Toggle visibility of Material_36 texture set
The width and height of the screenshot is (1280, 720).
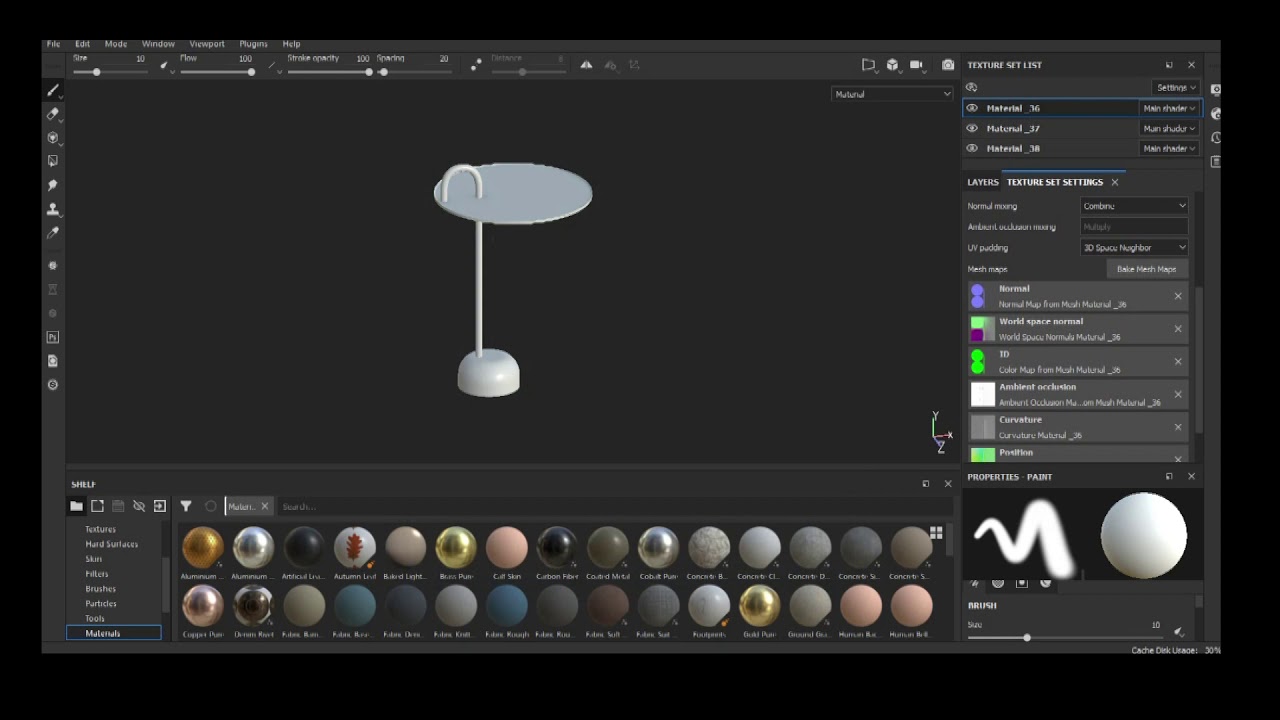coord(972,108)
